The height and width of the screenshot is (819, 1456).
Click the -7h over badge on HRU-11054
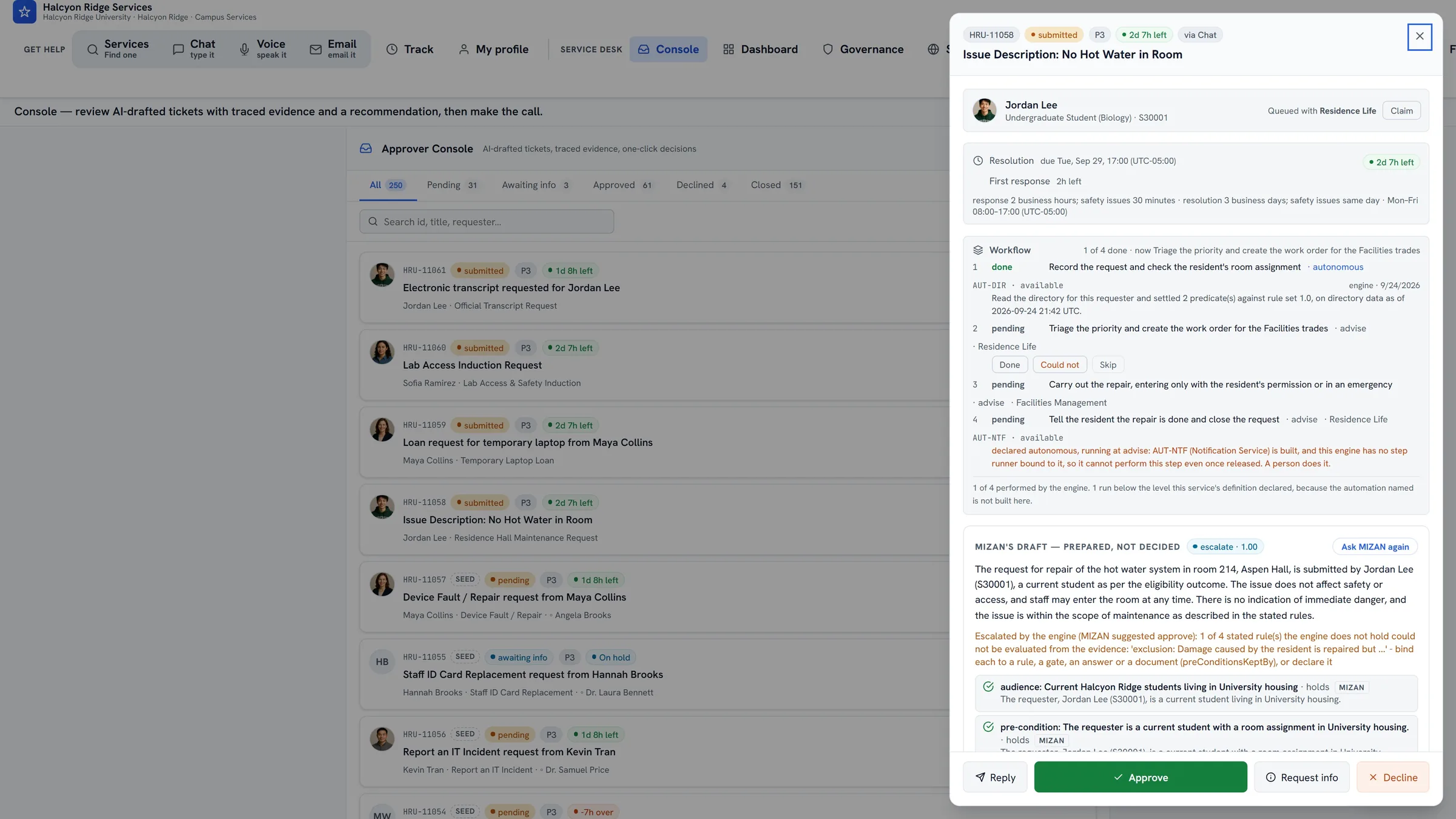pyautogui.click(x=593, y=812)
